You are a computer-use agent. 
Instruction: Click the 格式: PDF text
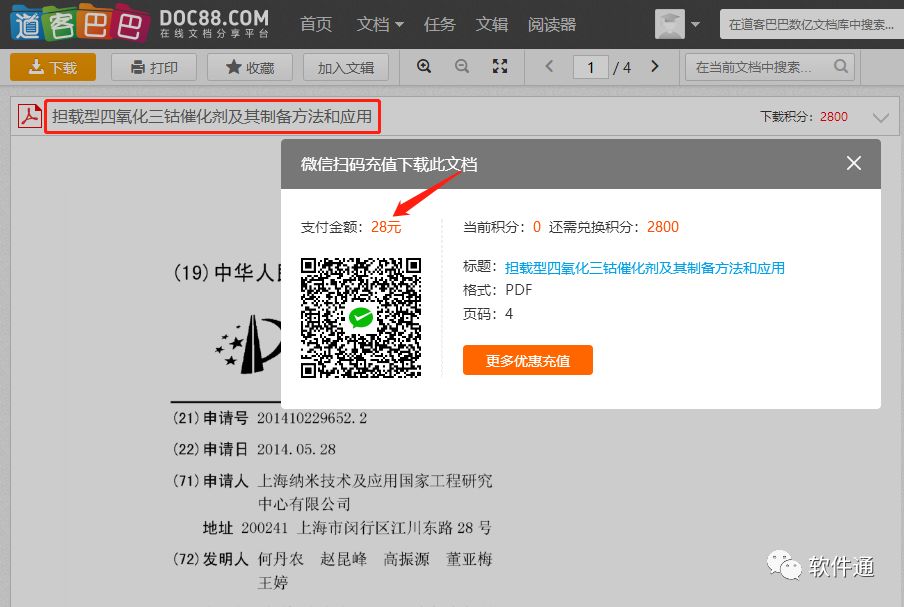click(498, 290)
